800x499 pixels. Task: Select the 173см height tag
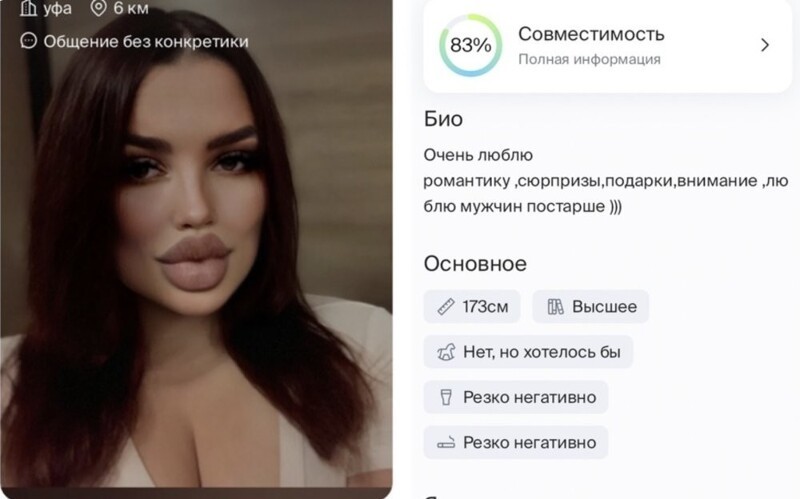[472, 307]
